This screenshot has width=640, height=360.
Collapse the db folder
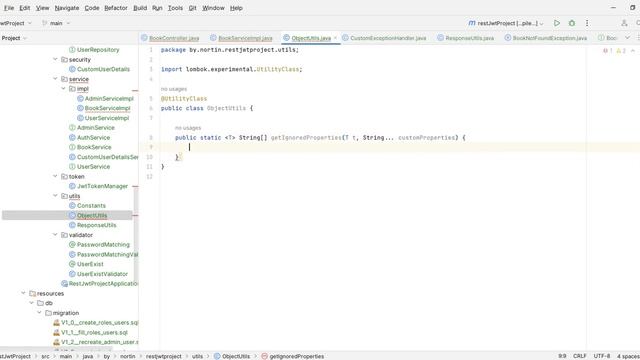31,303
